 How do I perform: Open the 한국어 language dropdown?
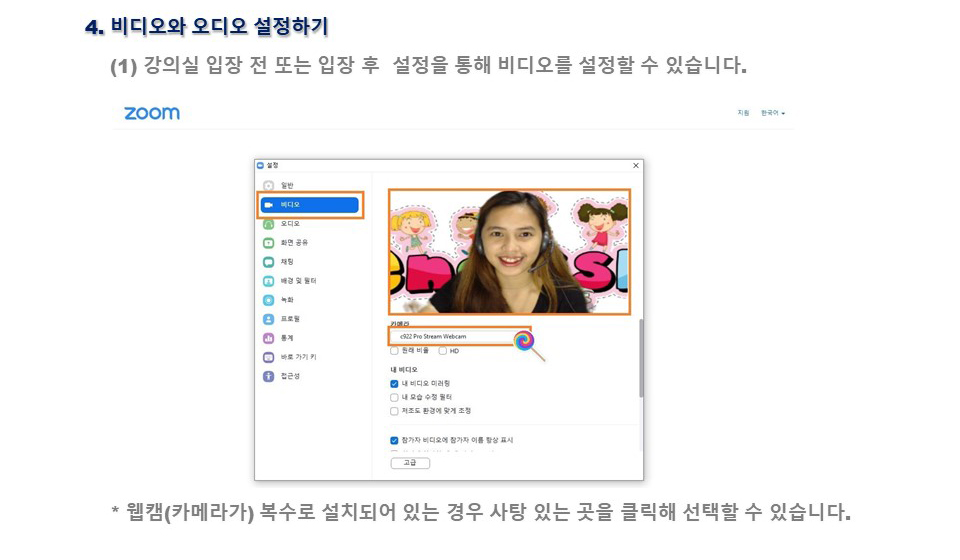(772, 113)
